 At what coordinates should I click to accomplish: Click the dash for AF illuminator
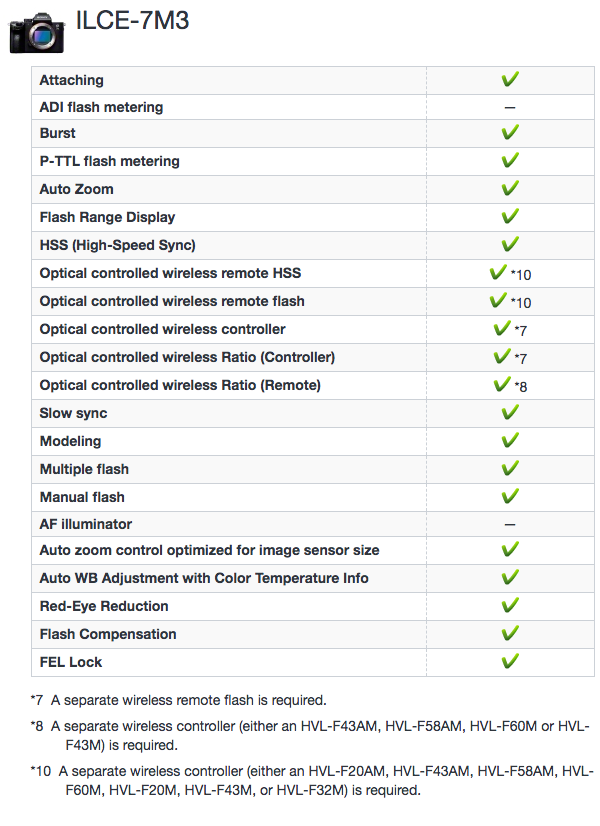coord(510,524)
